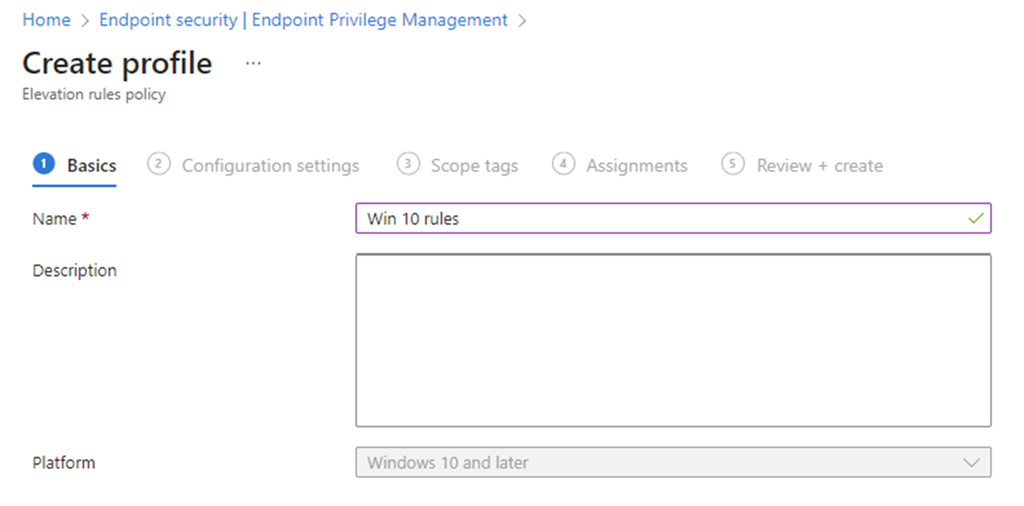
Task: Switch to the Basics tab
Action: (x=91, y=166)
